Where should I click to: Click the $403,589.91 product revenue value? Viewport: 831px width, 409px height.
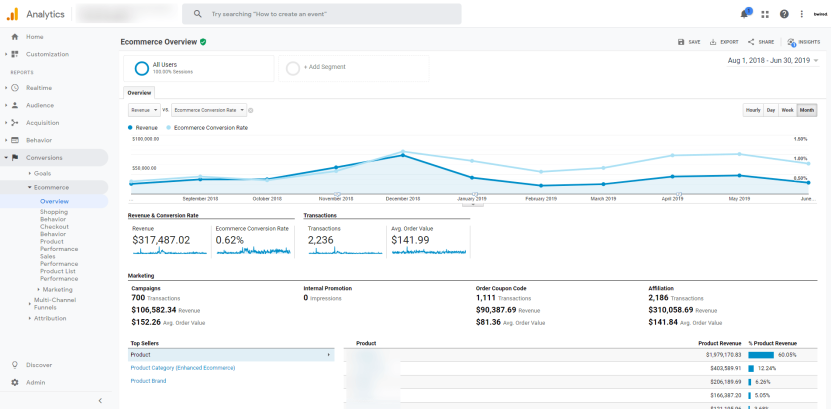[x=726, y=368]
